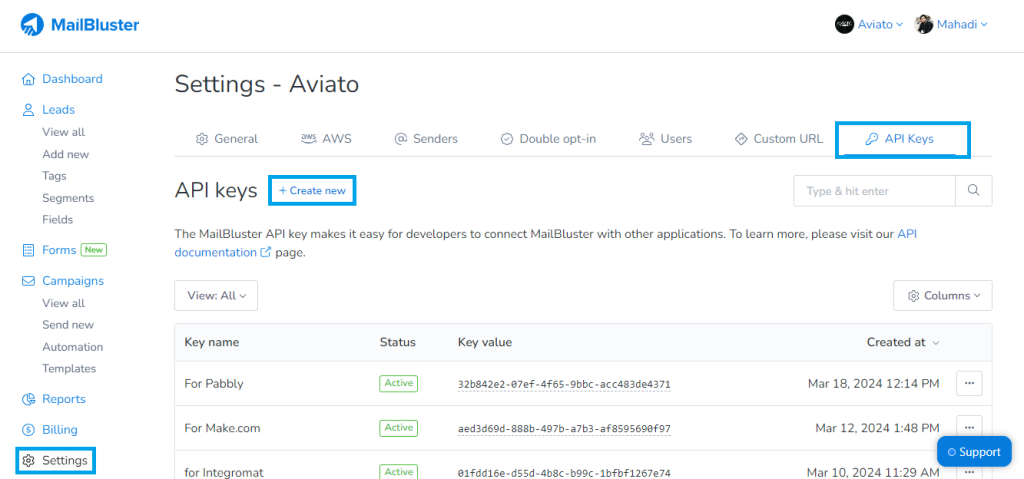Open Send new under Campaigns
This screenshot has height=479, width=1024.
[68, 325]
